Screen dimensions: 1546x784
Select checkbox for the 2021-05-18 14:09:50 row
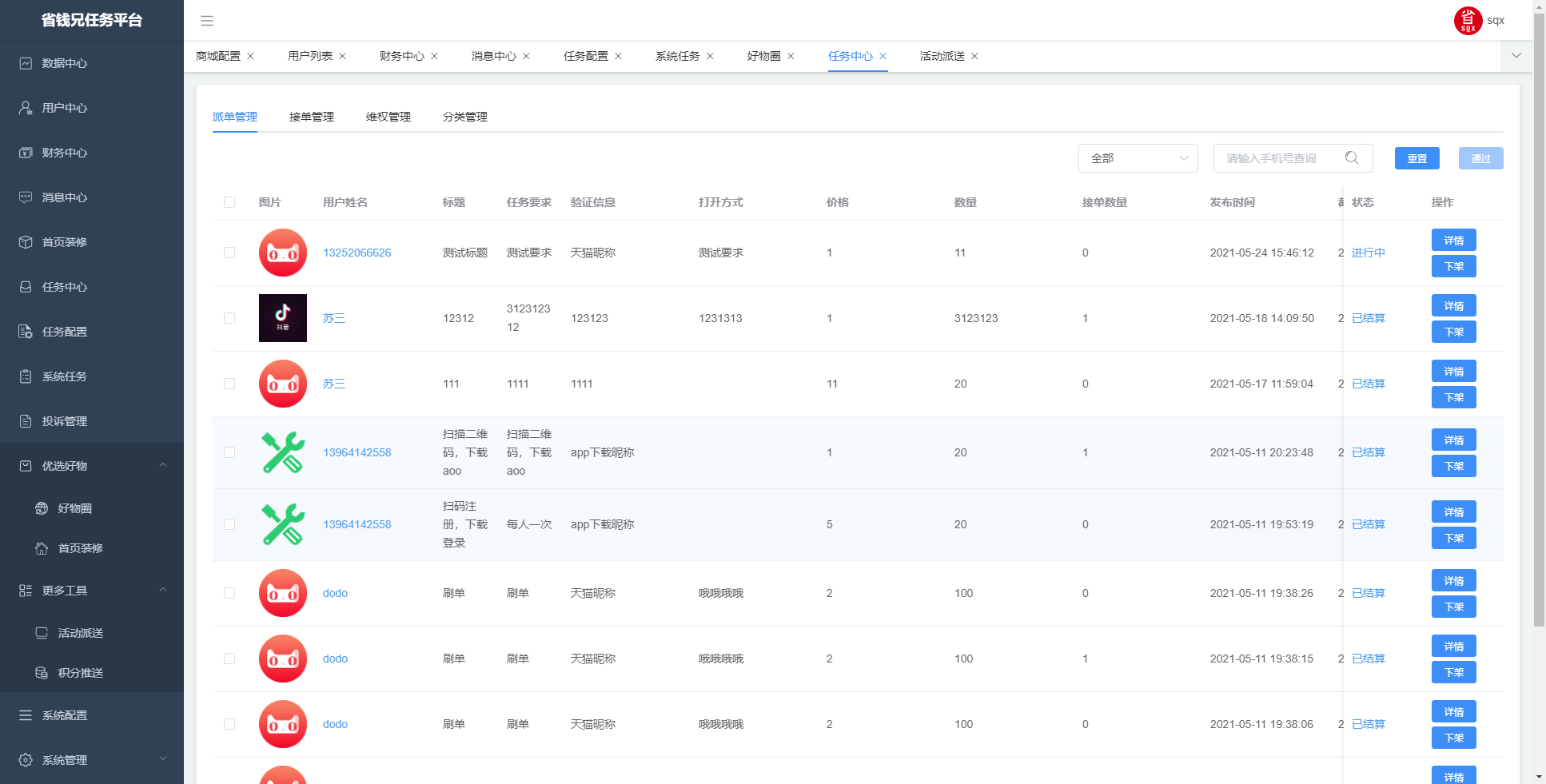tap(229, 318)
